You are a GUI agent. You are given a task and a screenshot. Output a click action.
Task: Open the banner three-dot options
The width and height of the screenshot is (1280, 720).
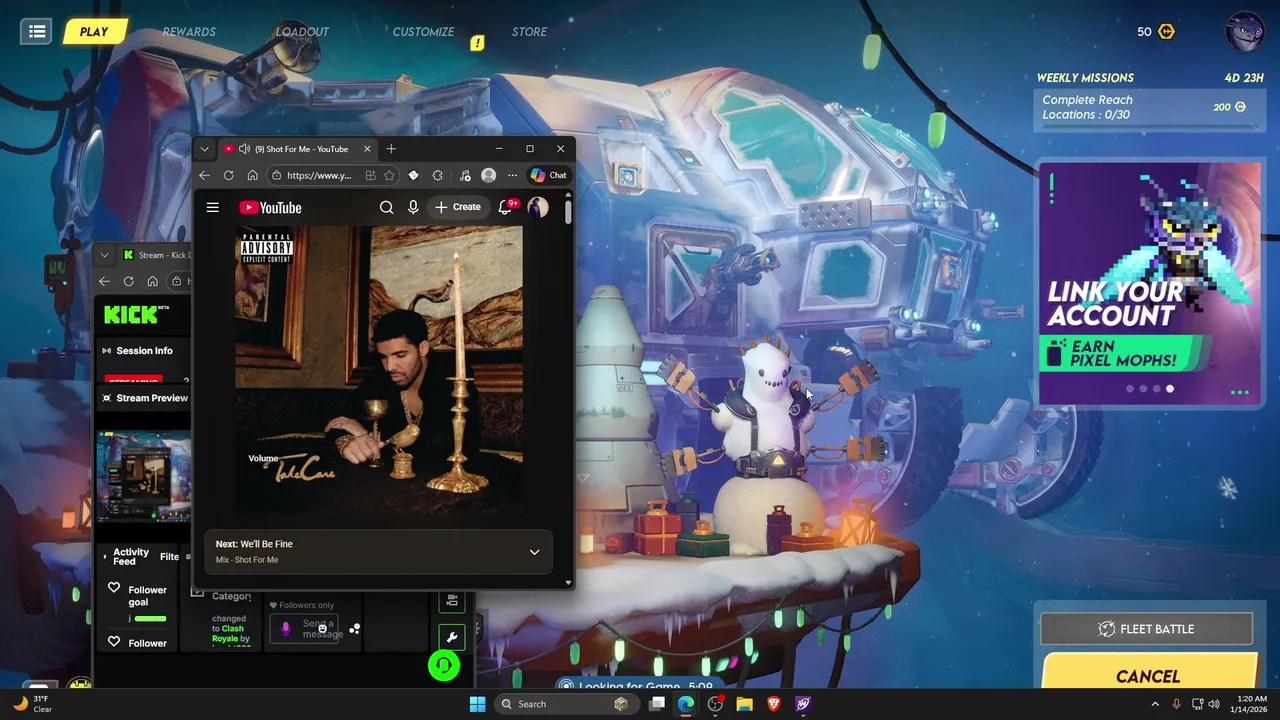(x=1240, y=393)
